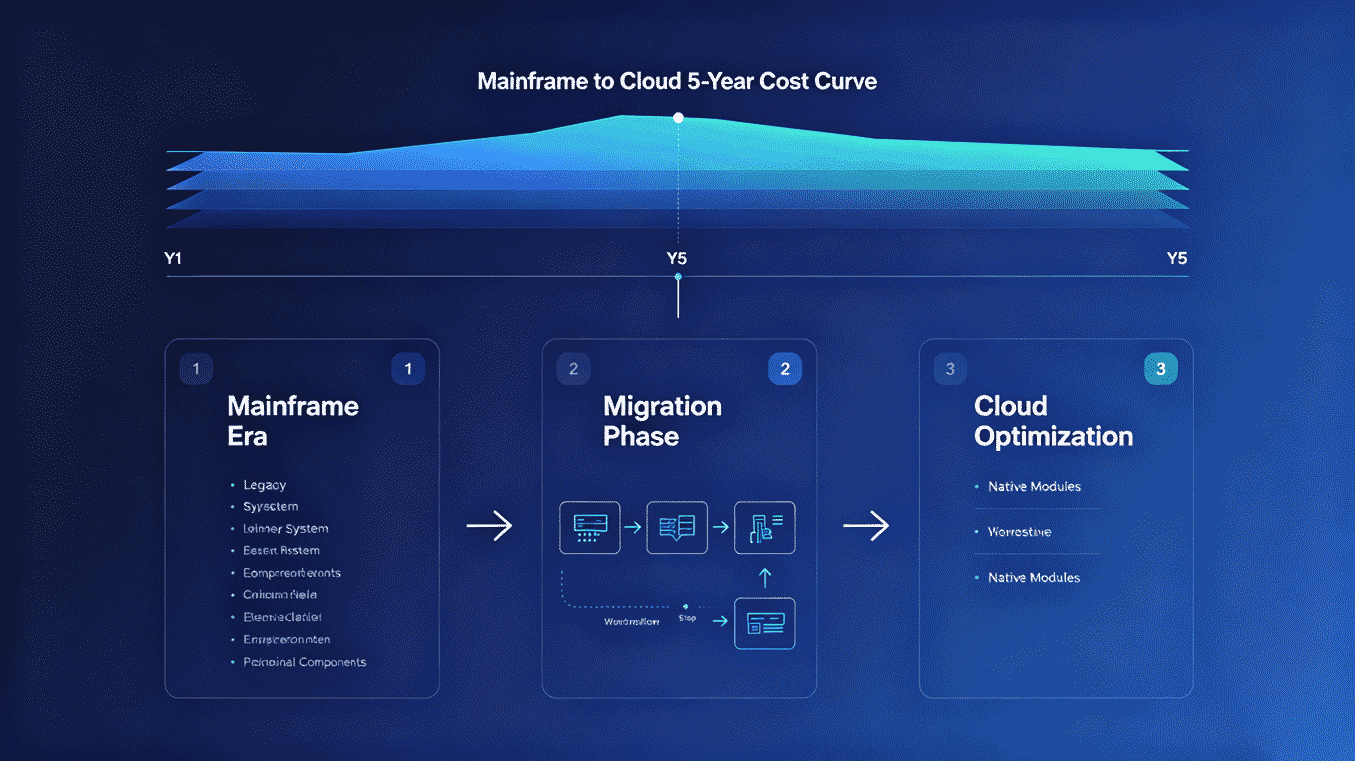Select the chat-bubble document icon in migration flow
1355x761 pixels.
point(677,527)
